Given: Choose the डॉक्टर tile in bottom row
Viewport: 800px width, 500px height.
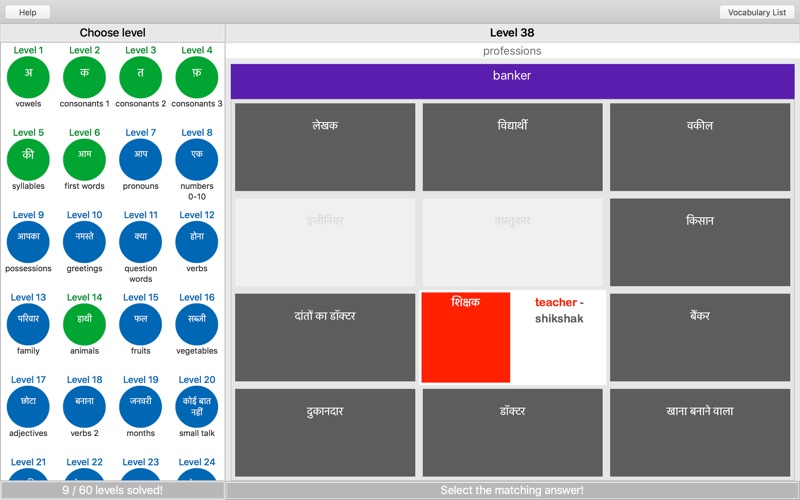Looking at the screenshot, I should pyautogui.click(x=512, y=433).
